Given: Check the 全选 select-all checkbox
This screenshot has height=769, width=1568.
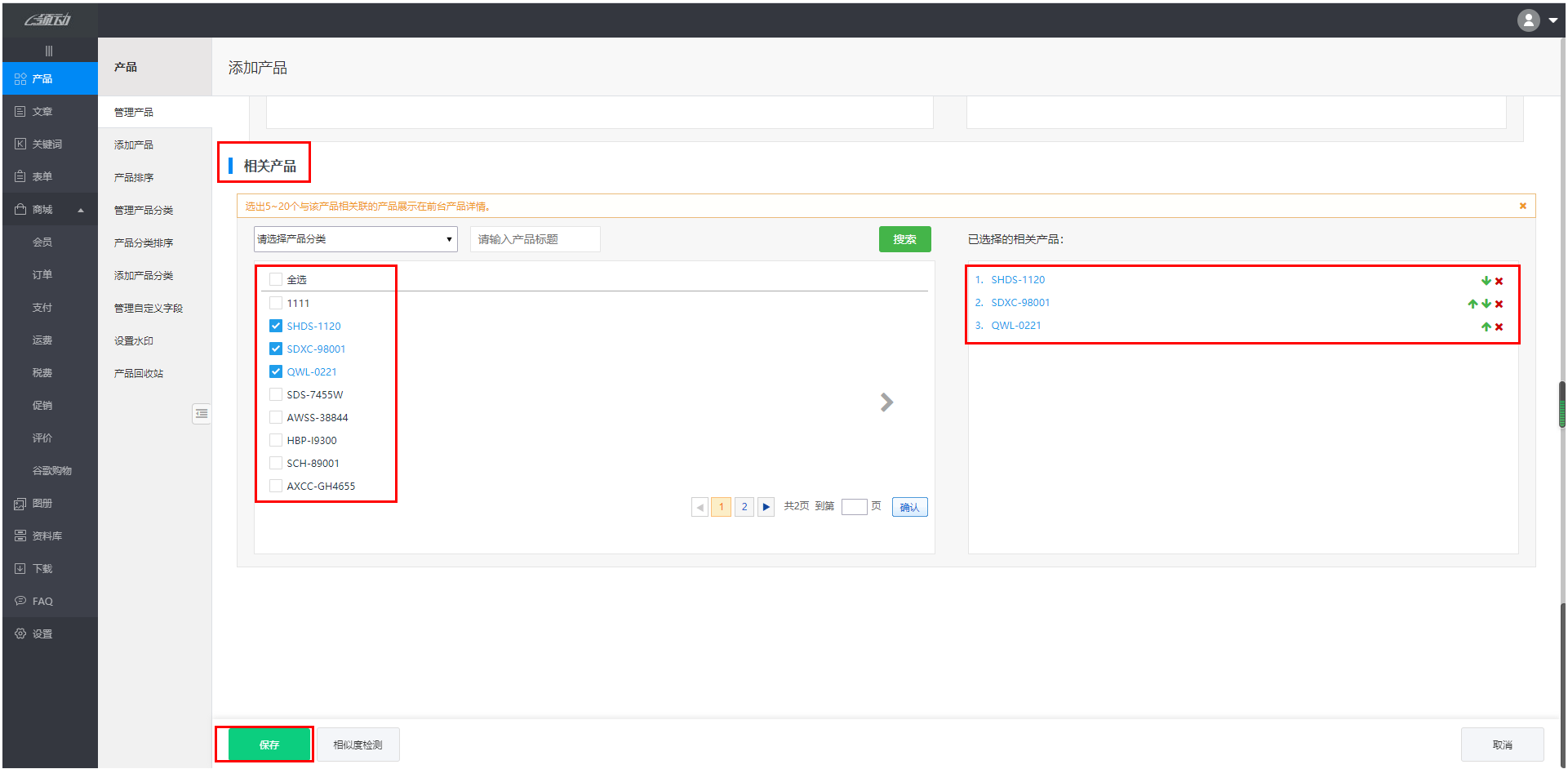Looking at the screenshot, I should 276,280.
